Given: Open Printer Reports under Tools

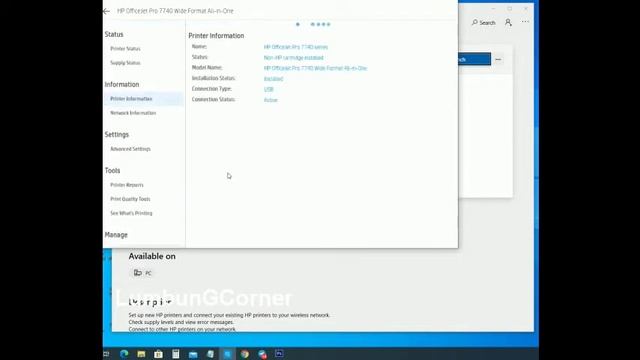Looking at the screenshot, I should click(127, 185).
